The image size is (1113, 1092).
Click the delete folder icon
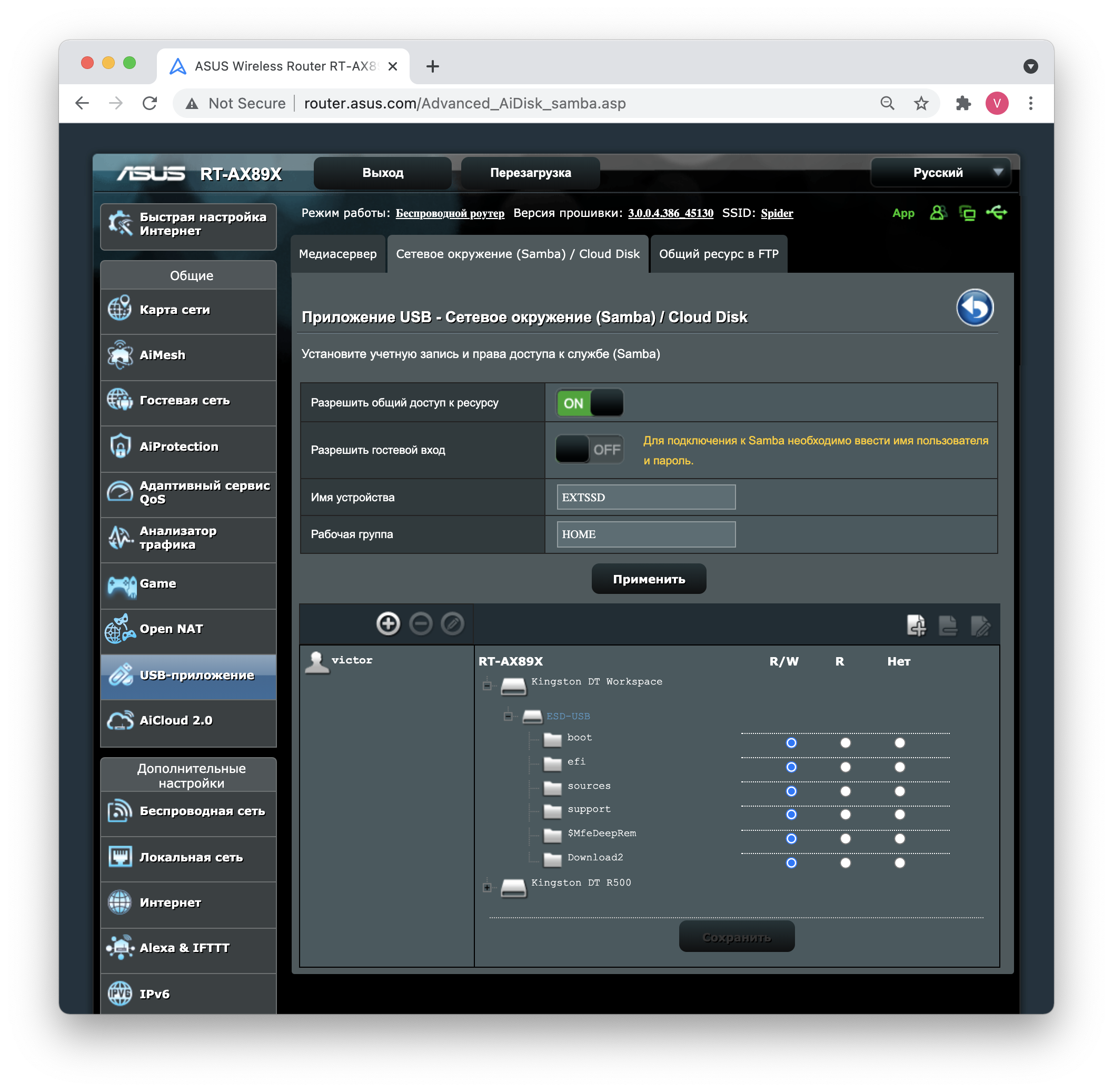pyautogui.click(x=947, y=625)
